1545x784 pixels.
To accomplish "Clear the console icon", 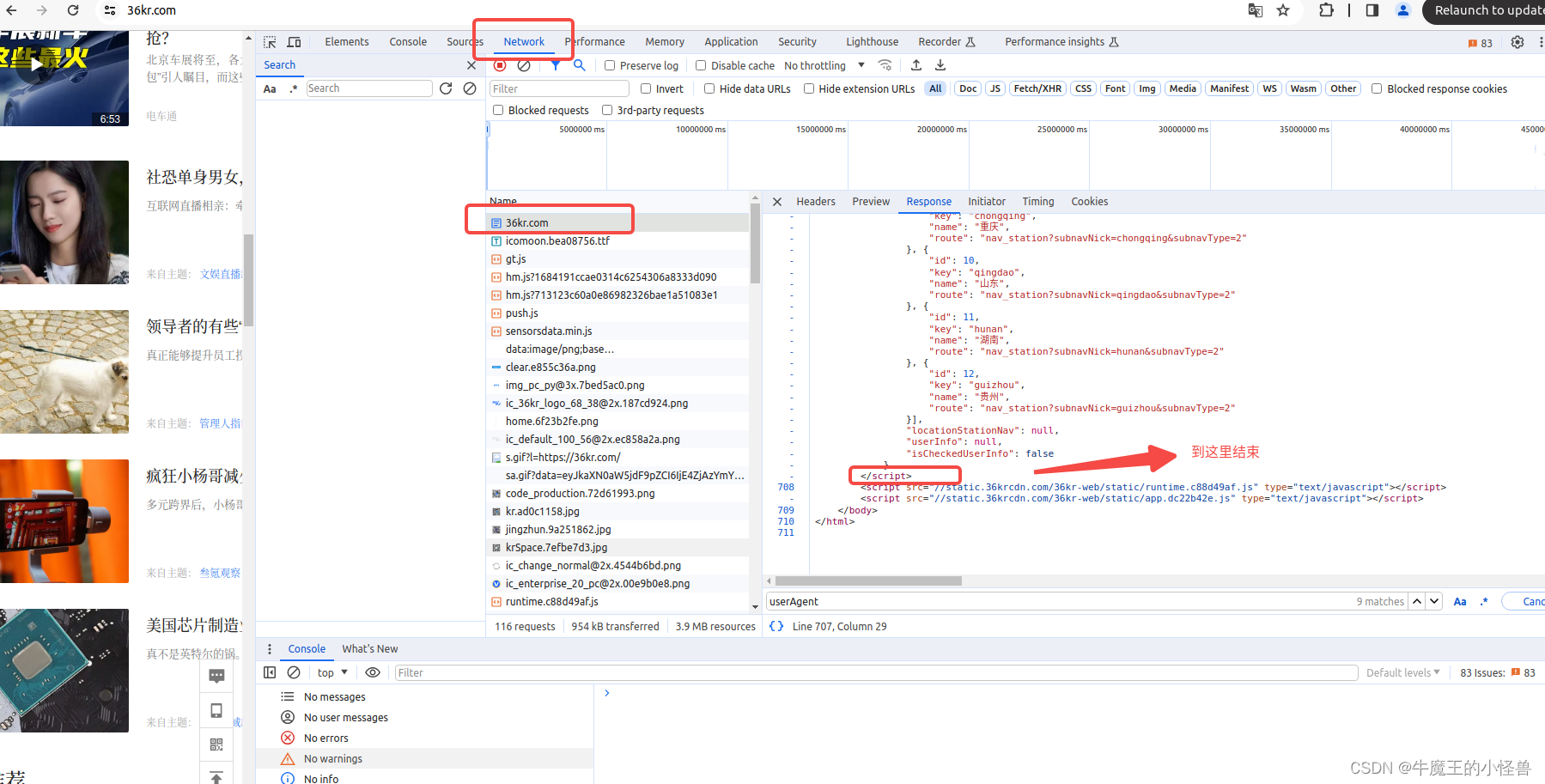I will tap(294, 672).
